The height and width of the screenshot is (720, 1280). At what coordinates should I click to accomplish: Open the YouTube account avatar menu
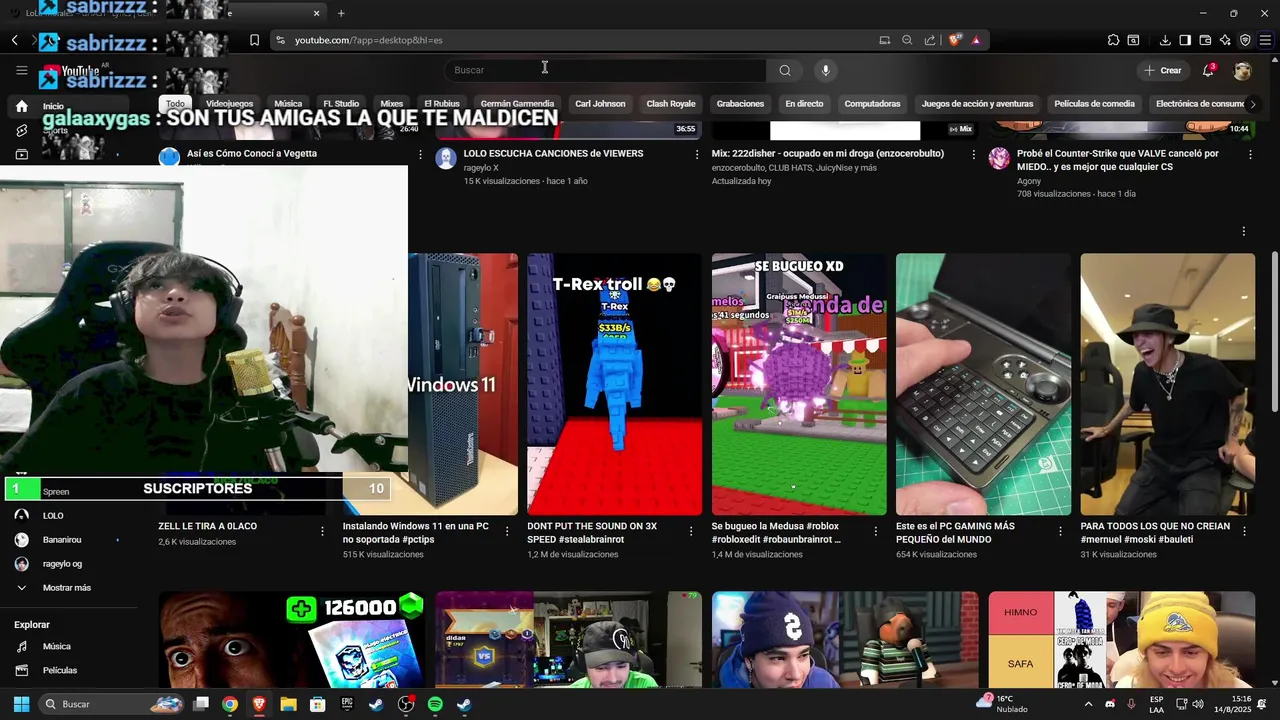pyautogui.click(x=1242, y=70)
